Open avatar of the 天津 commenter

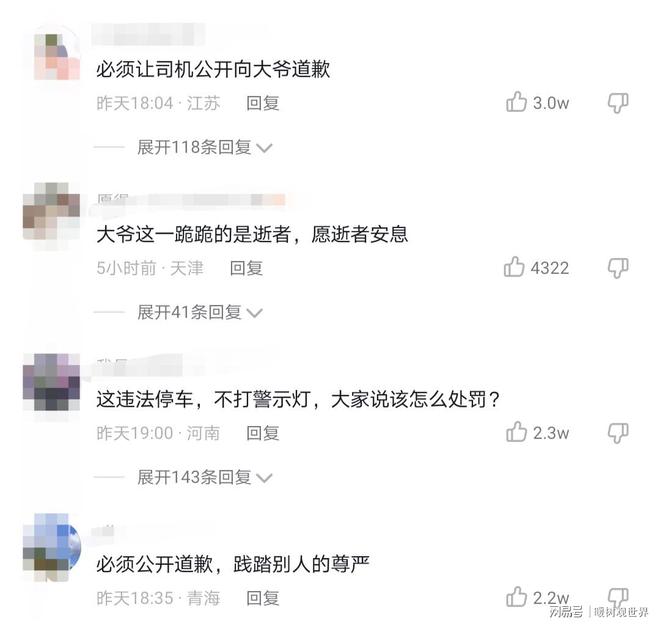pyautogui.click(x=51, y=211)
